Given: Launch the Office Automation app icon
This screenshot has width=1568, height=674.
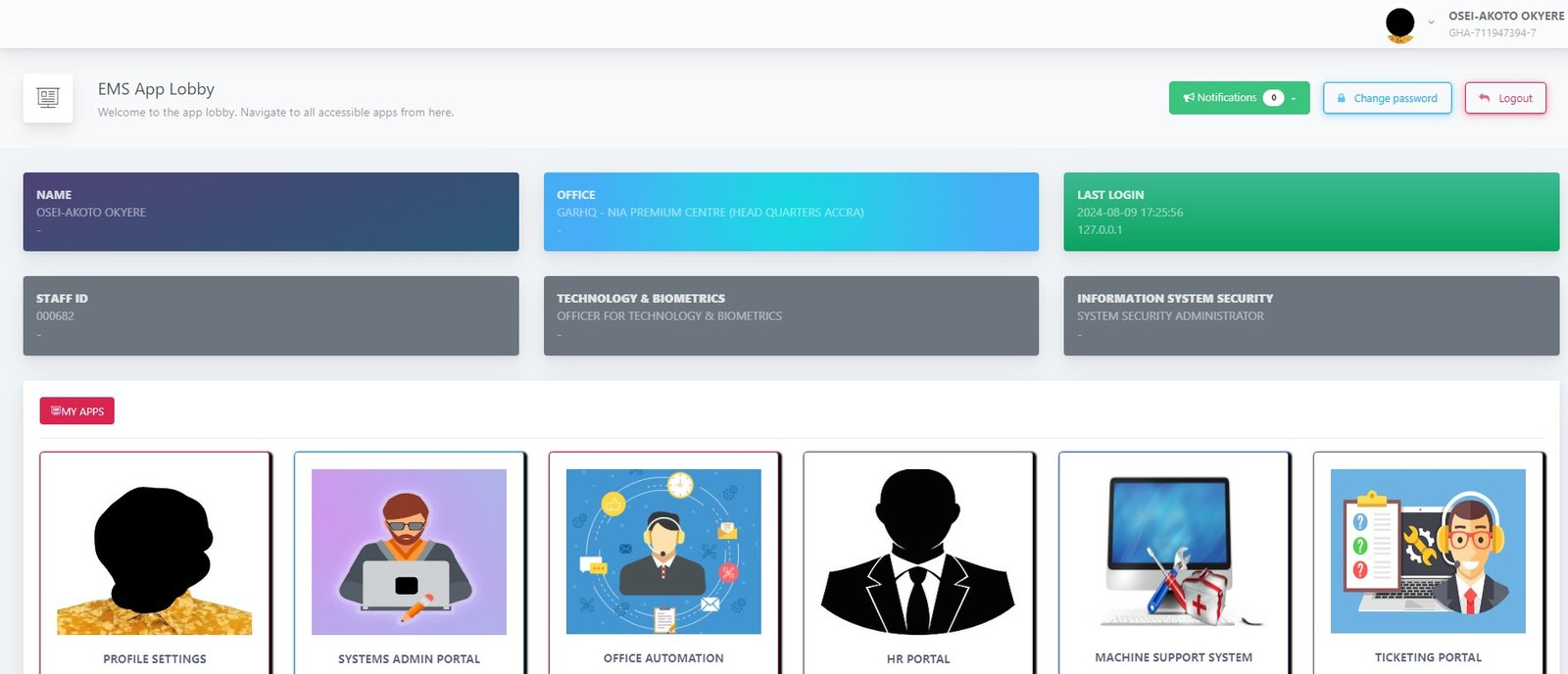Looking at the screenshot, I should click(663, 551).
